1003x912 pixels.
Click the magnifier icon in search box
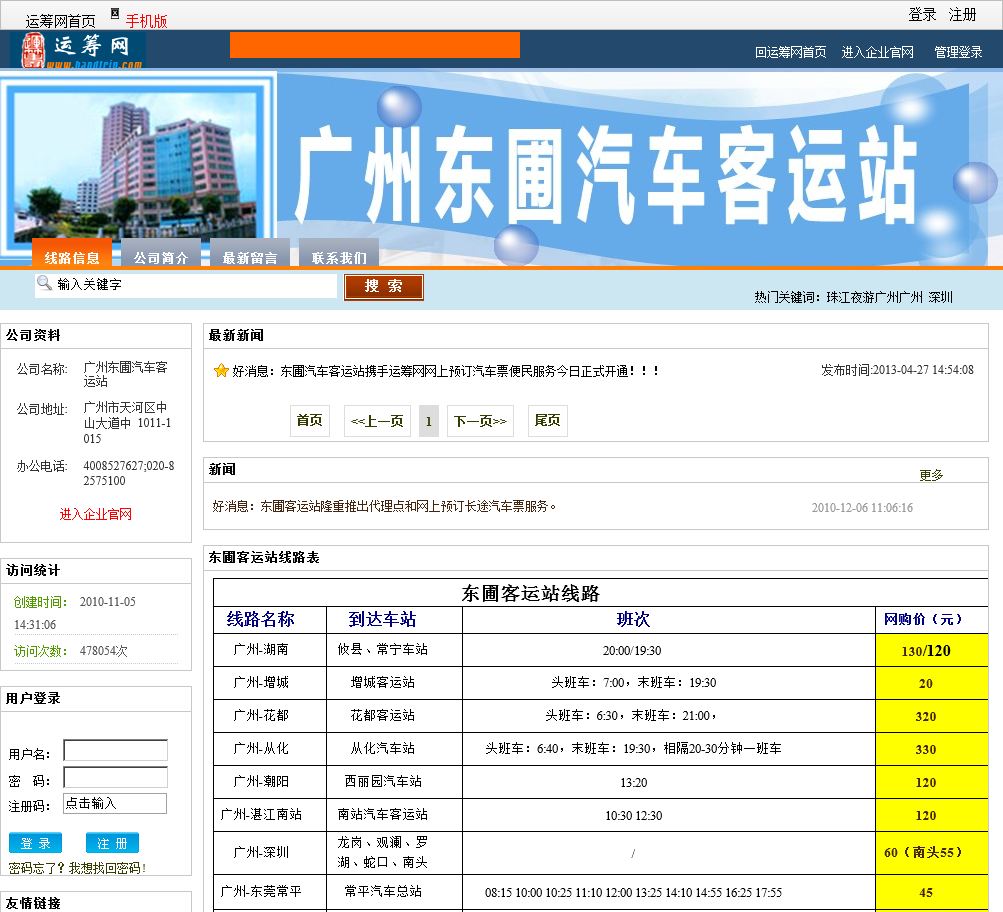44,284
